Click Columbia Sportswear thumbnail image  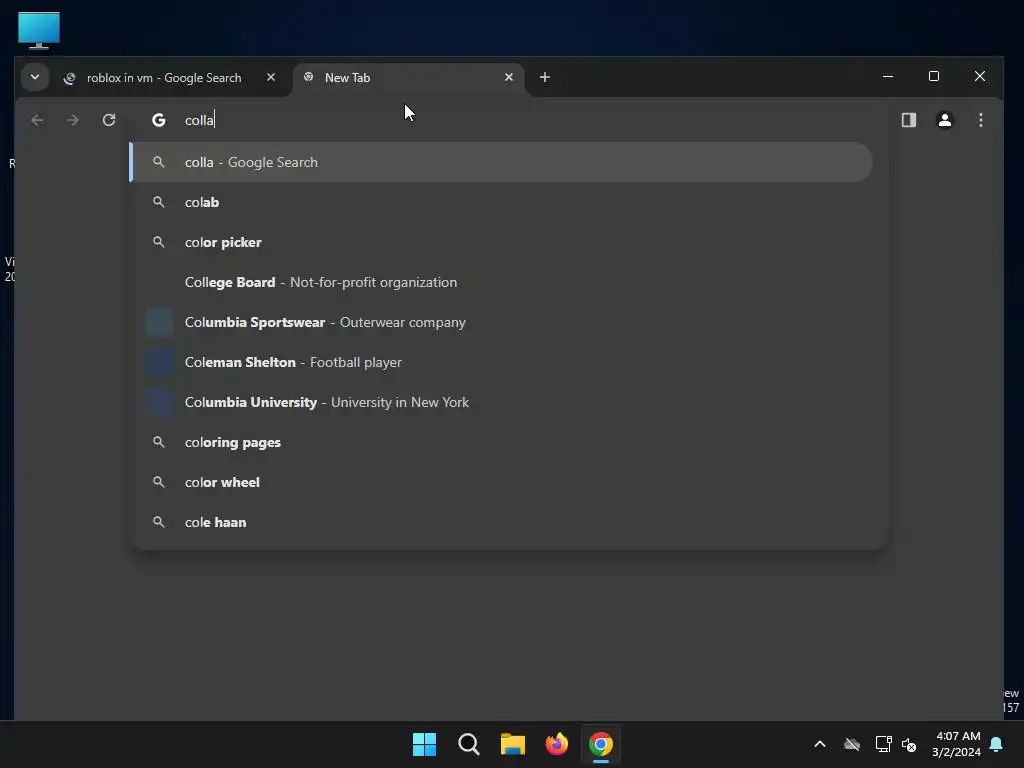(x=159, y=322)
